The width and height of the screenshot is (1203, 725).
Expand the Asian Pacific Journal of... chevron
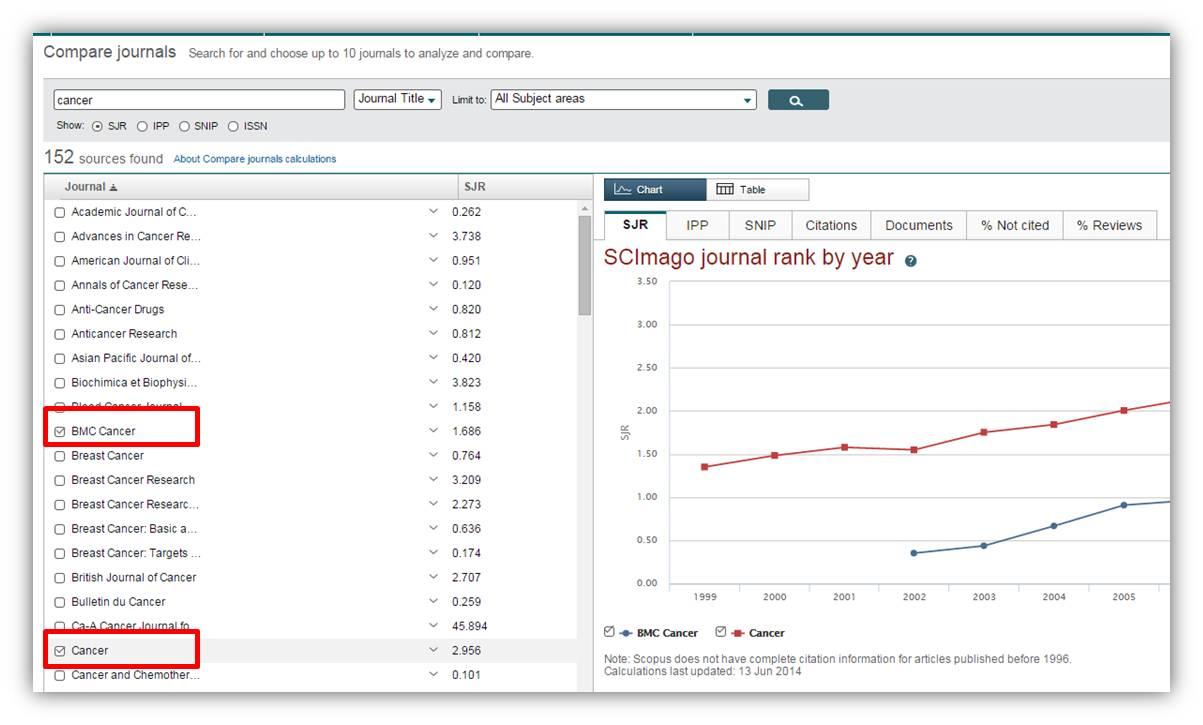point(433,358)
